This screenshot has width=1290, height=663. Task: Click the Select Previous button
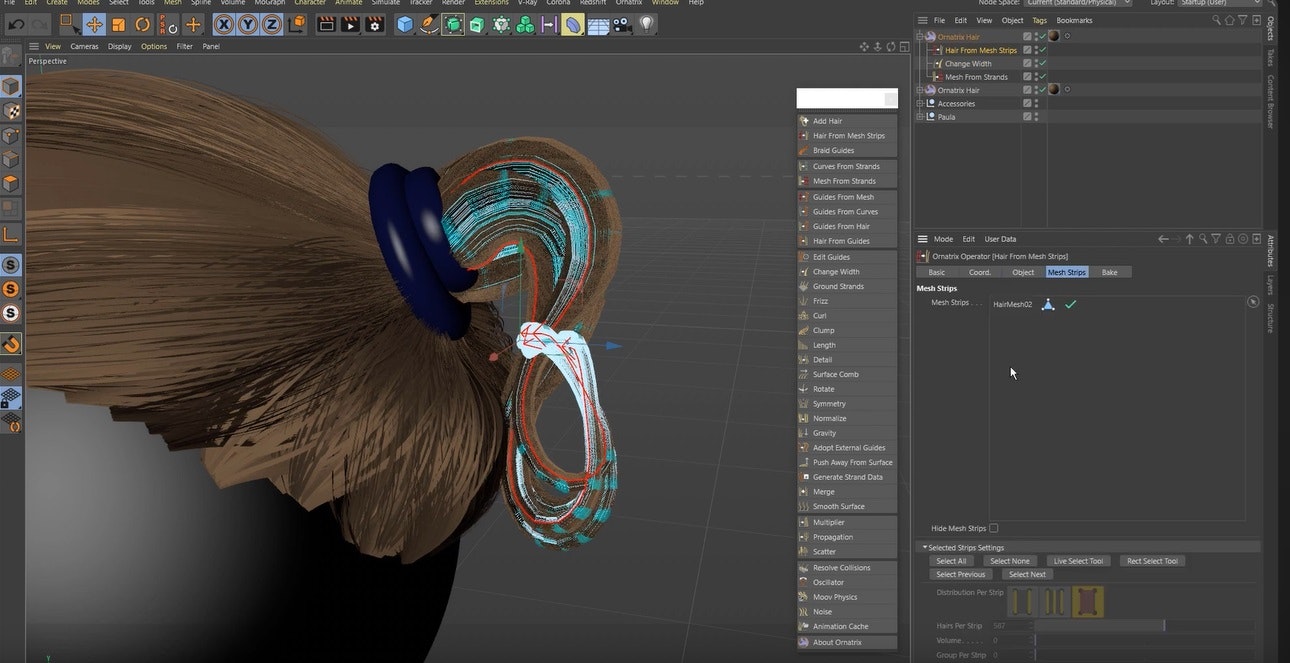coord(961,574)
